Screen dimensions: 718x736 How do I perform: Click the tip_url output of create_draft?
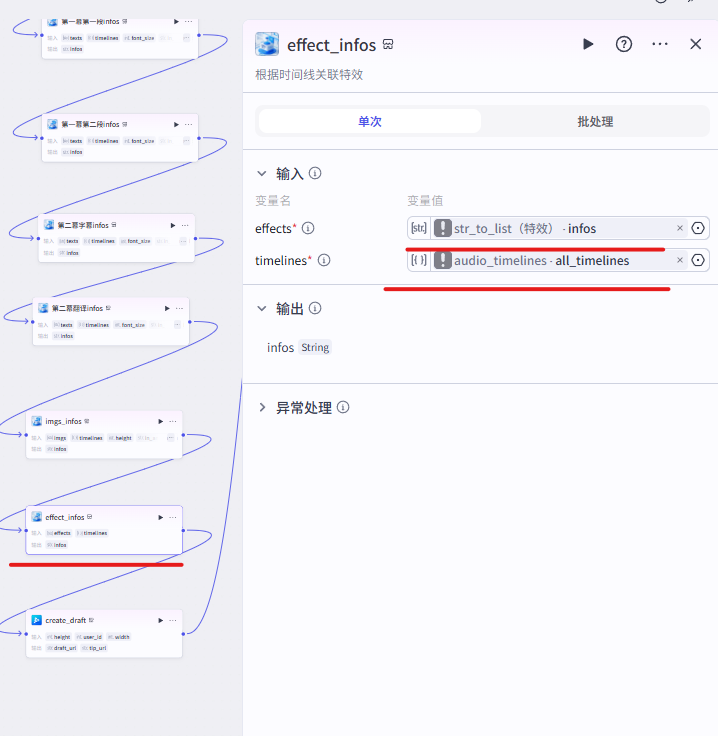coord(94,648)
